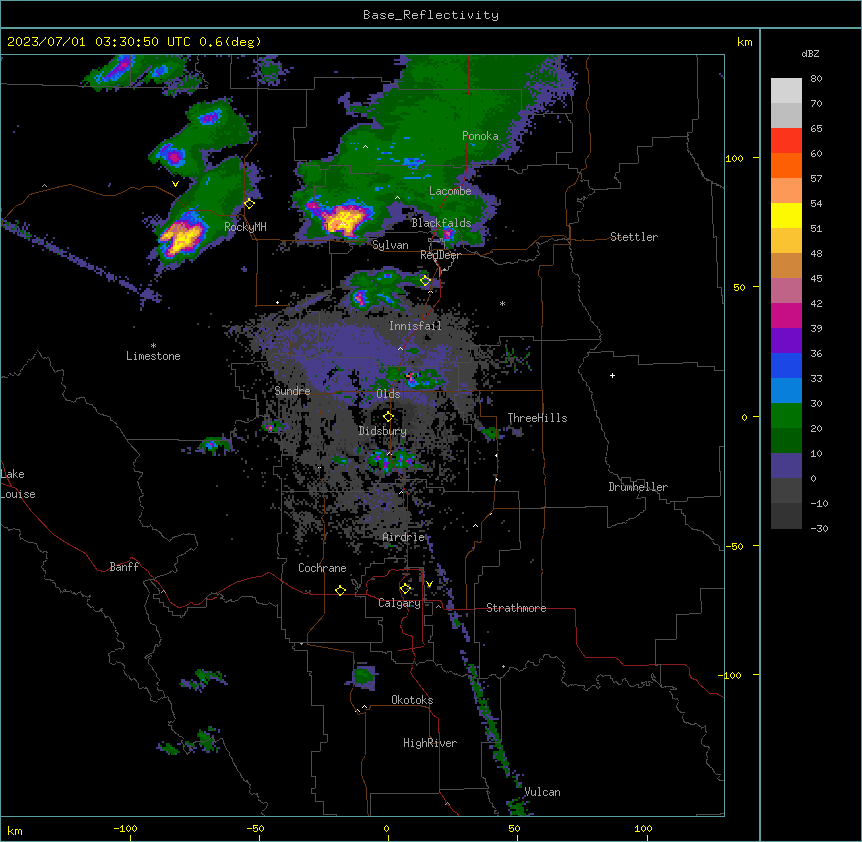
Task: Select the Lacombe city label
Action: click(x=450, y=191)
